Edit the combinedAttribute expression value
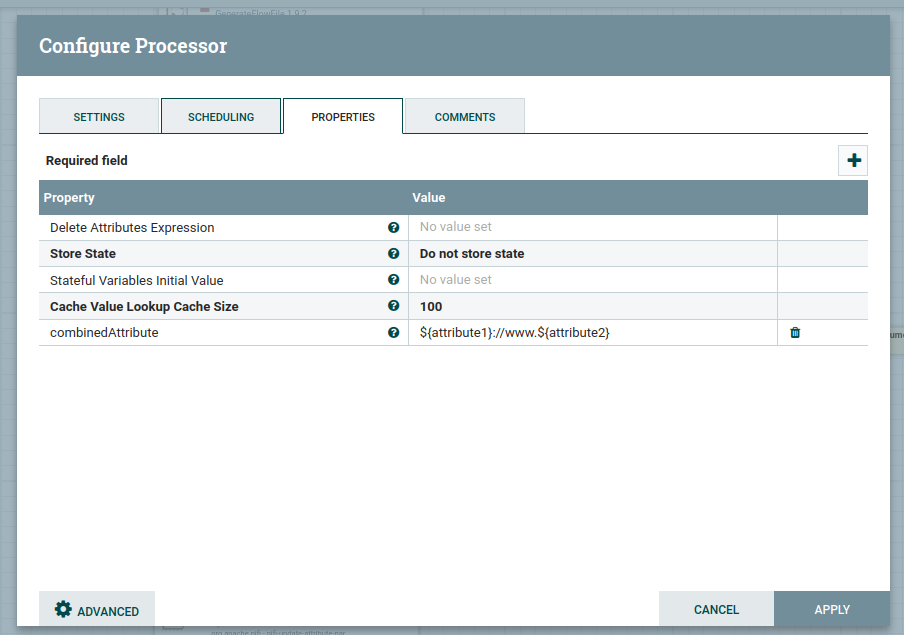Screen dimensions: 904x635 (x=592, y=333)
